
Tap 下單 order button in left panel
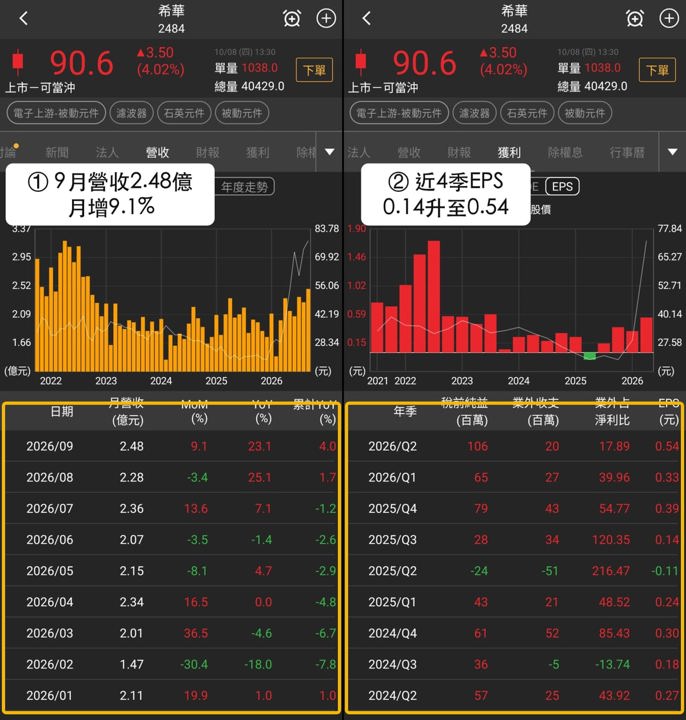pos(314,70)
